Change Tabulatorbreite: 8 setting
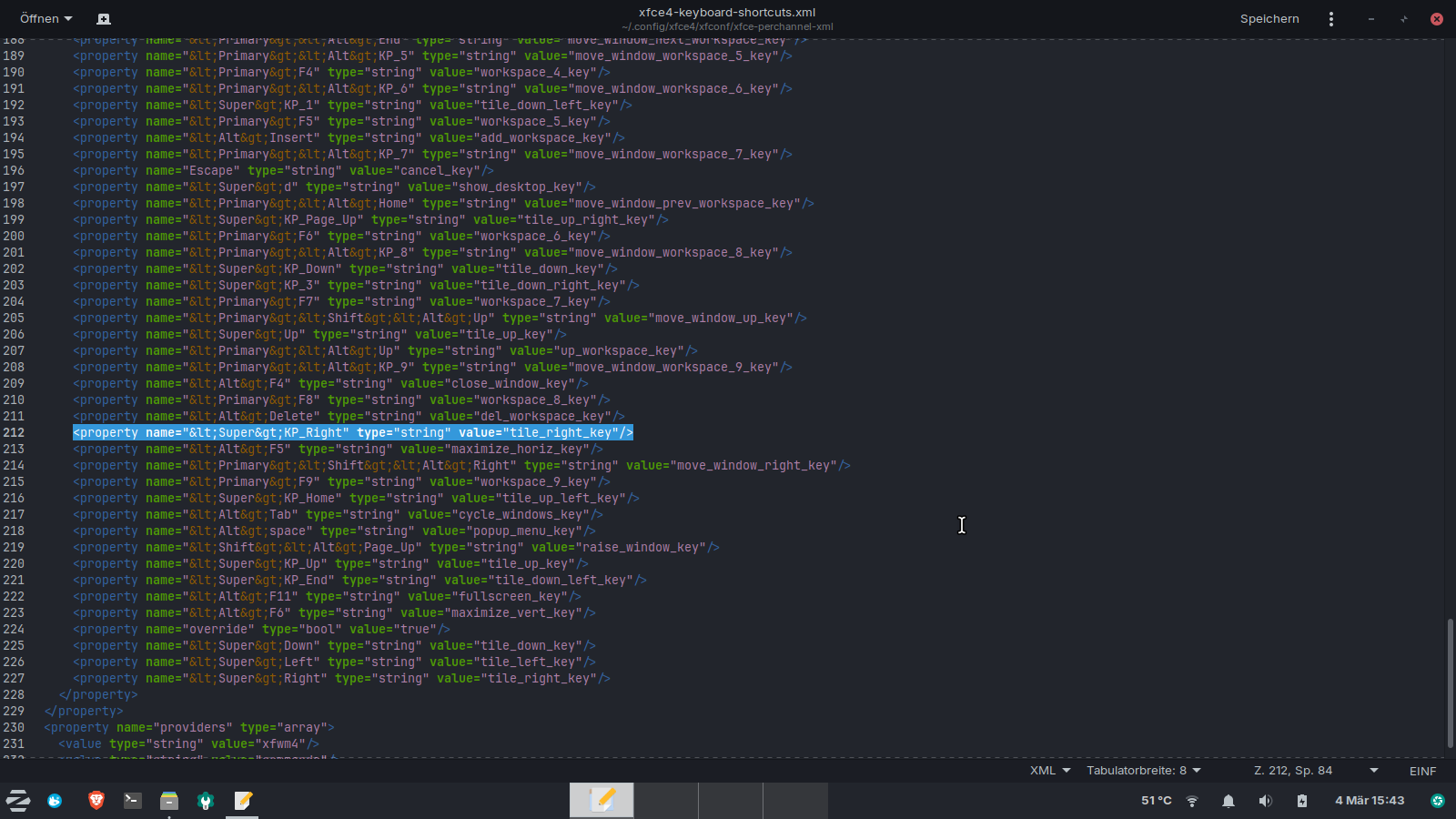This screenshot has height=819, width=1456. click(1143, 771)
